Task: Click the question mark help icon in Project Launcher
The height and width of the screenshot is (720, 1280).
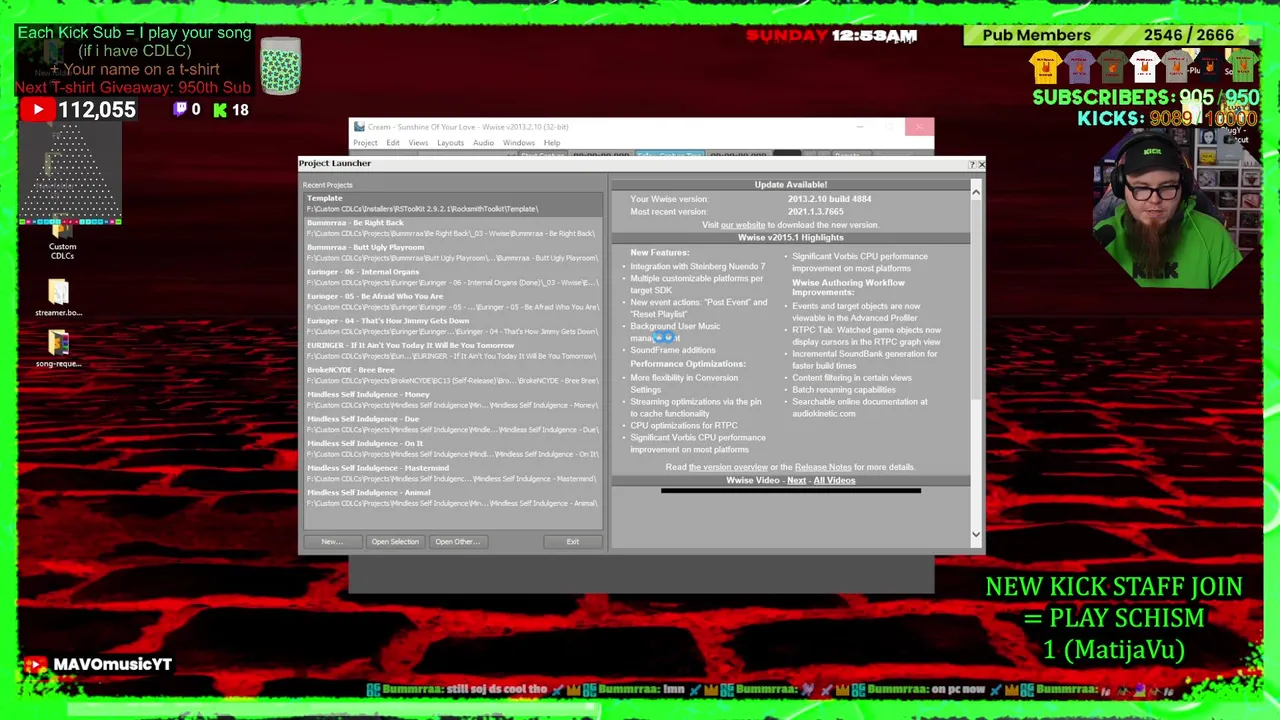Action: coord(970,164)
